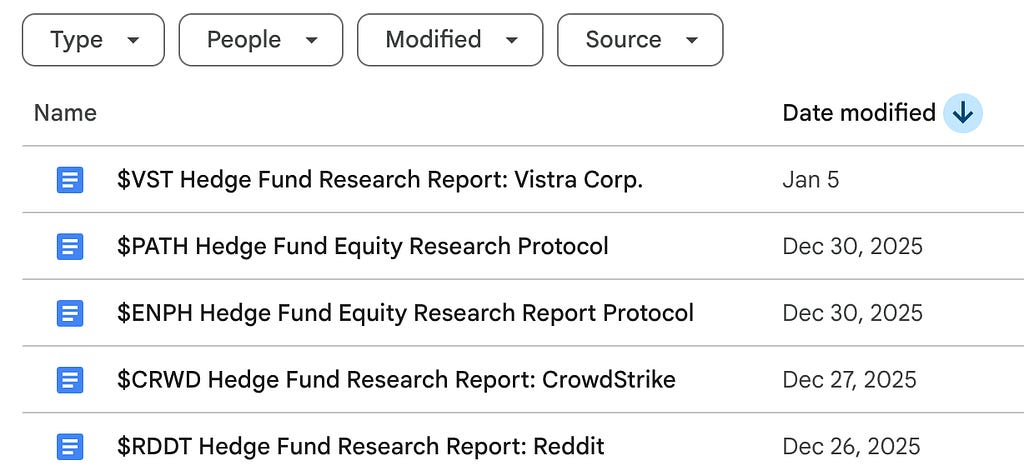Expand the People filter dropdown

pyautogui.click(x=261, y=40)
